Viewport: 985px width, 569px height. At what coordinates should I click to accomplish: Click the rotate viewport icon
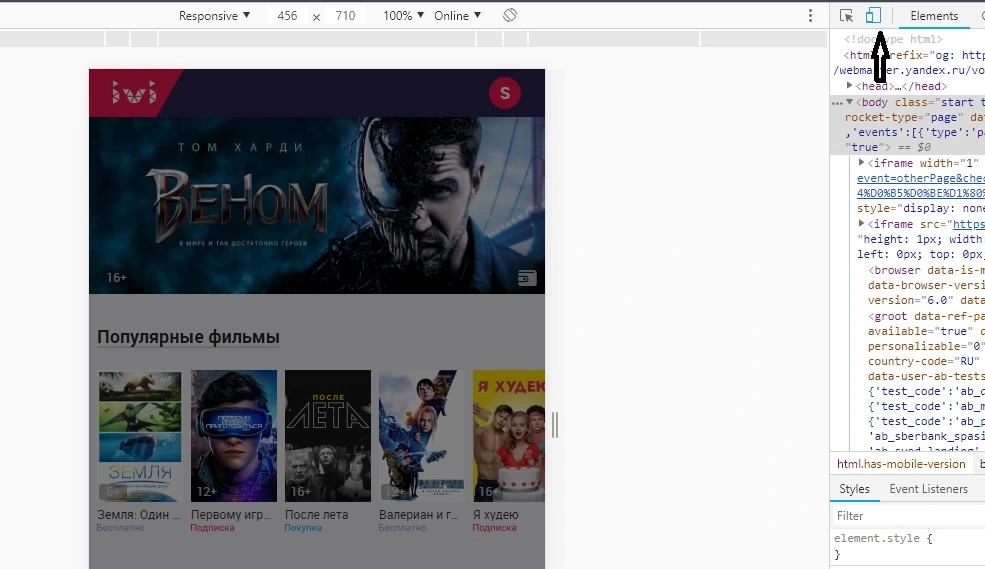pyautogui.click(x=509, y=15)
